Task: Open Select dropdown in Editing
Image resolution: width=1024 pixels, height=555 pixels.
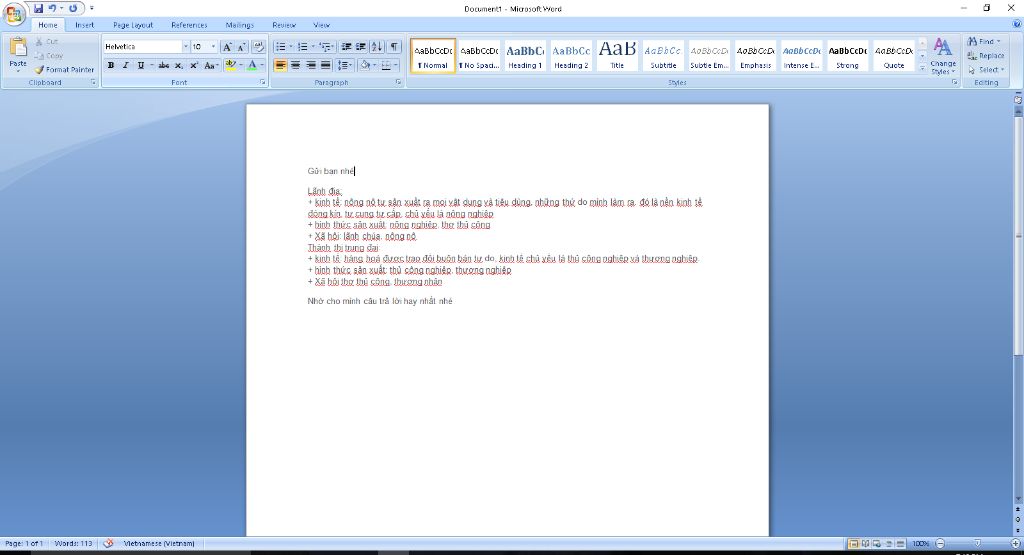Action: point(986,70)
